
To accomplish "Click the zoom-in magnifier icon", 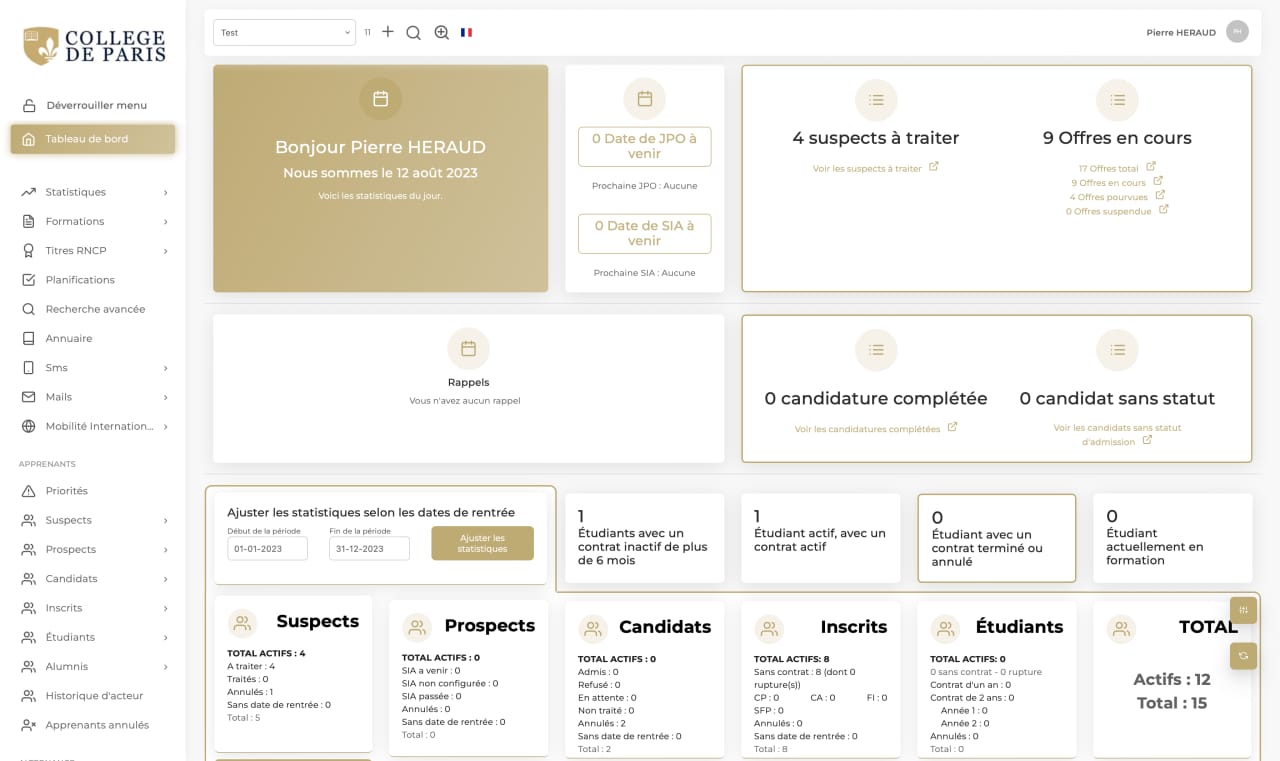I will click(x=441, y=32).
